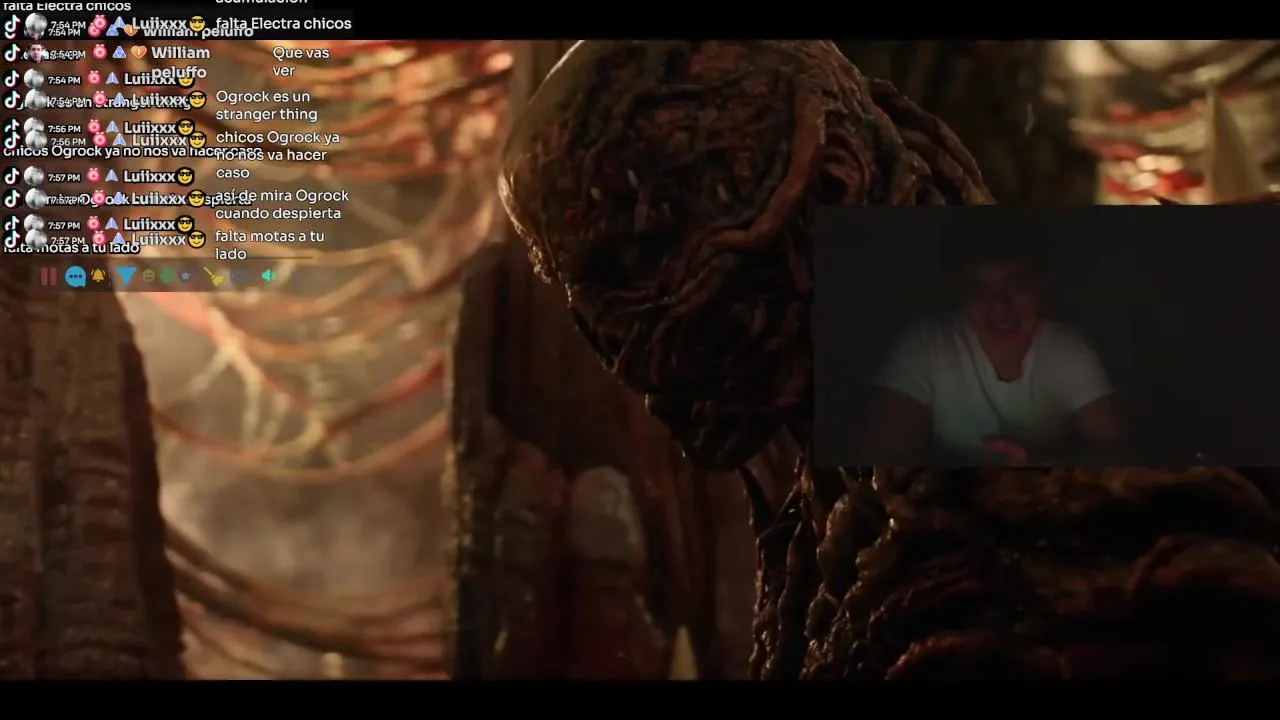
Task: Click William's profile avatar with face photo
Action: pos(36,53)
